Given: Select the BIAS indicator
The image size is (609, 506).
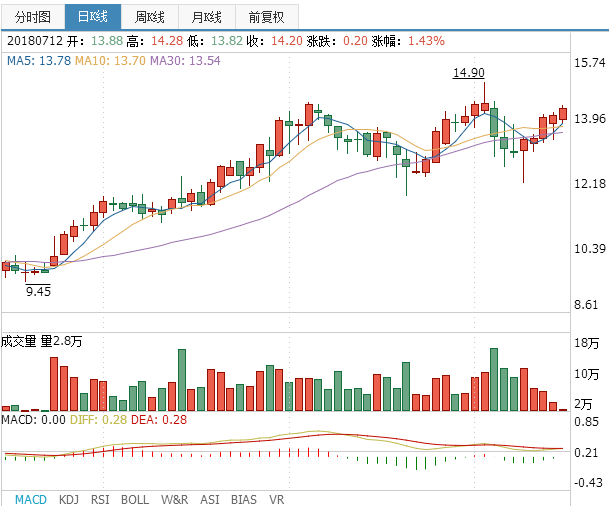Looking at the screenshot, I should pyautogui.click(x=244, y=499).
